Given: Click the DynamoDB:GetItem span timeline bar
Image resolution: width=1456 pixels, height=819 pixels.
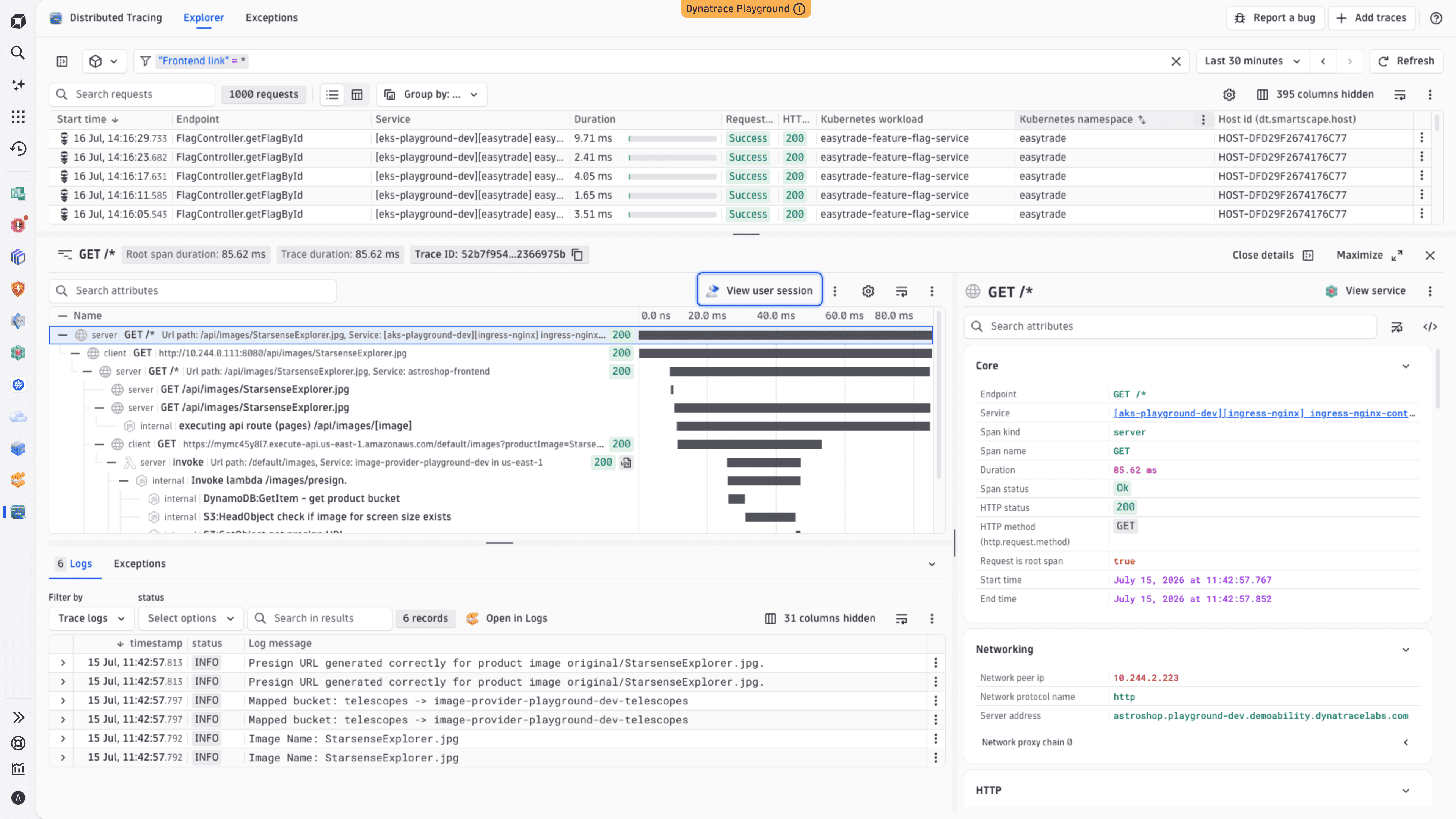Looking at the screenshot, I should point(736,499).
